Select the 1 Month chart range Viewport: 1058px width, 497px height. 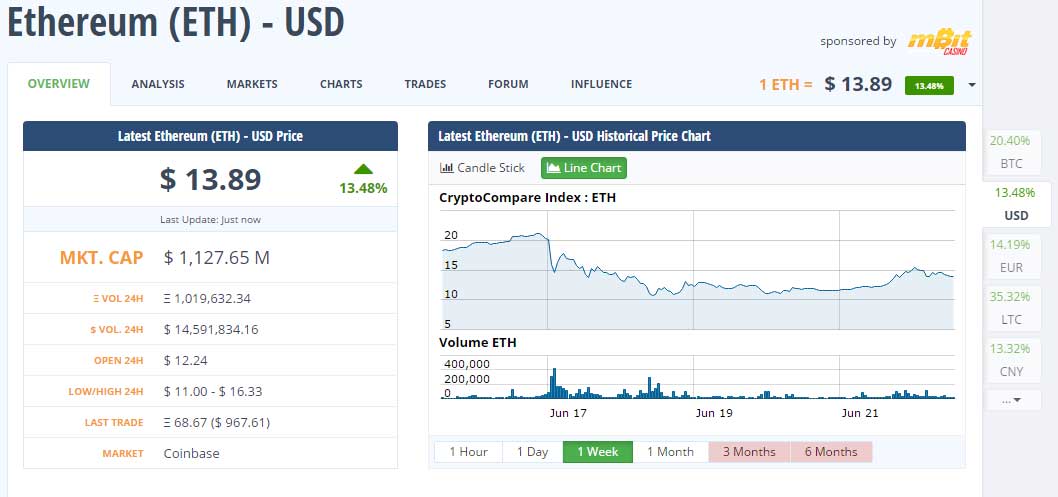(x=670, y=452)
